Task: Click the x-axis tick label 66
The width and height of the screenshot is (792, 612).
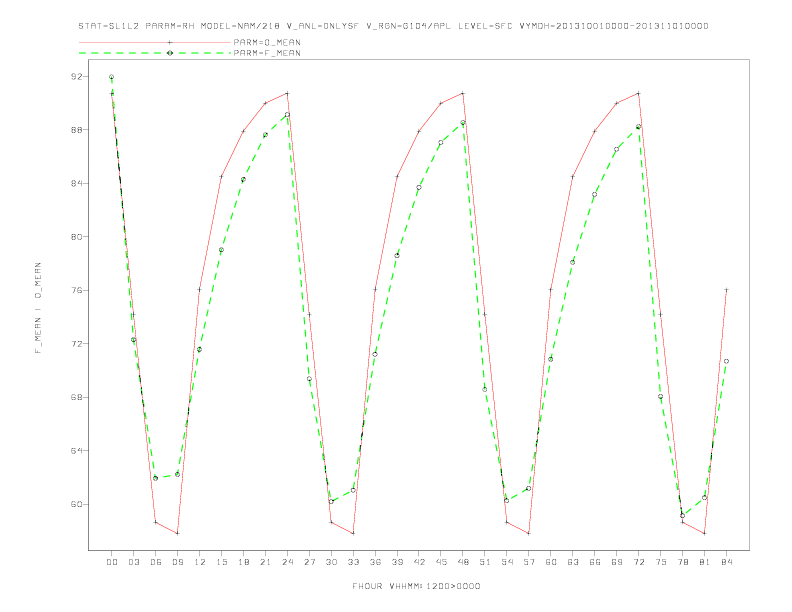Action: click(595, 562)
